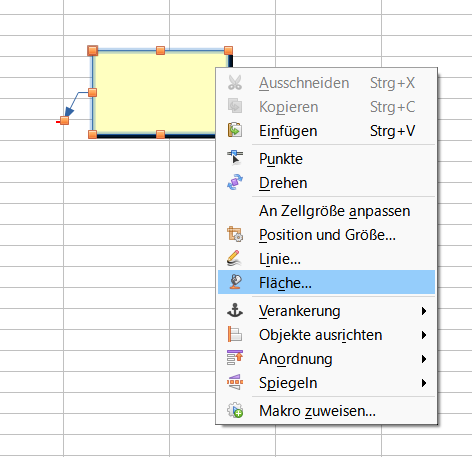This screenshot has width=472, height=457.
Task: Expand the Spiegeln submenu arrow
Action: 424,383
